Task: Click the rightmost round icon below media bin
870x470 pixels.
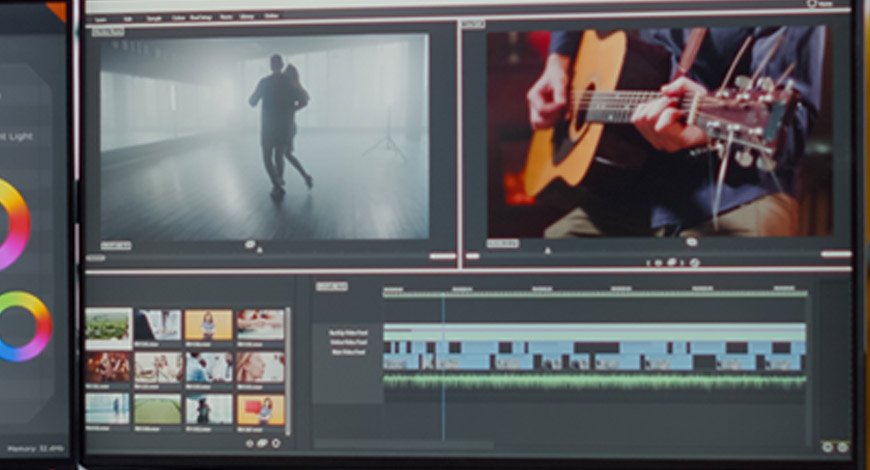Action: point(276,443)
